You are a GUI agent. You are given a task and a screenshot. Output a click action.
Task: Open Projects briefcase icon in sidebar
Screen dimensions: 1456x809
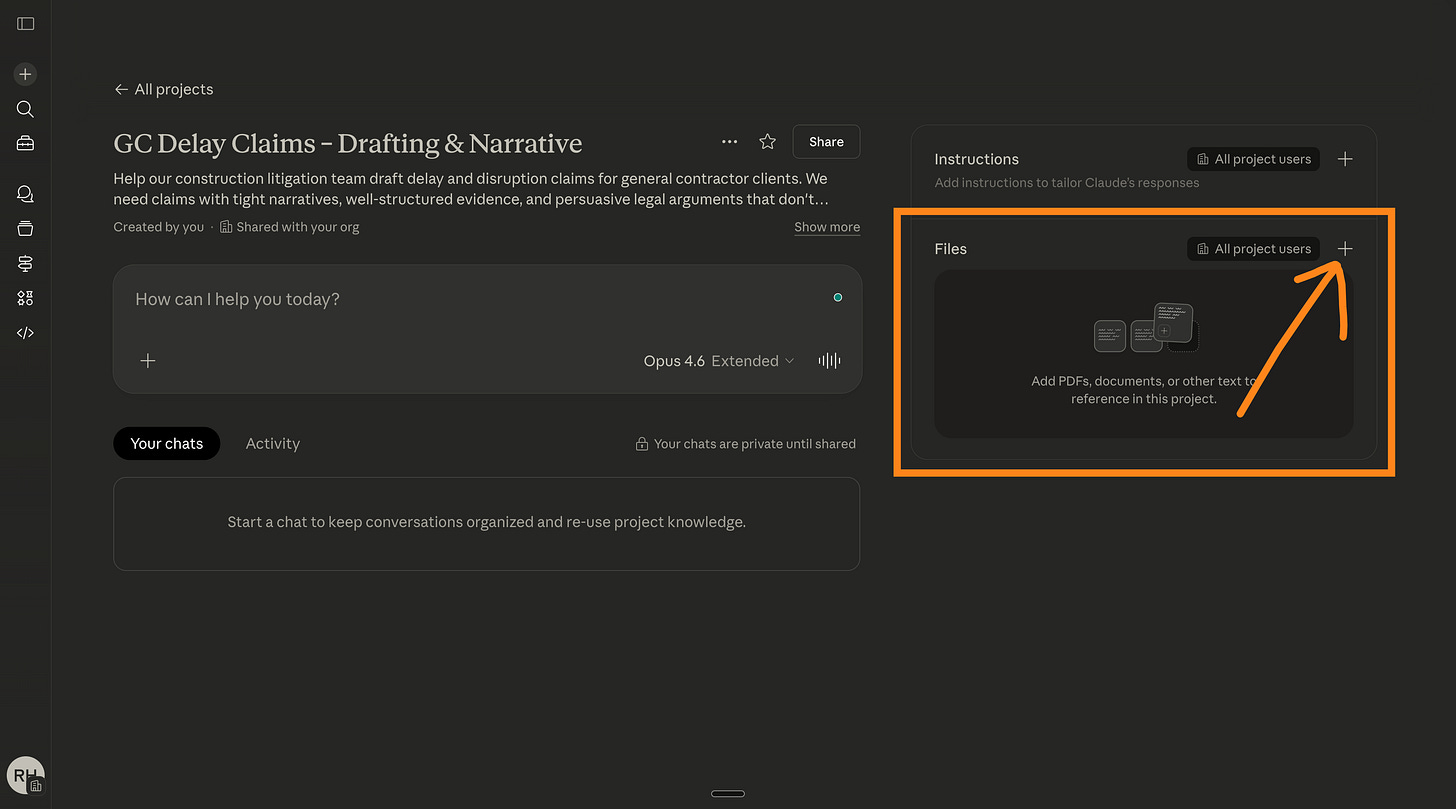(26, 144)
